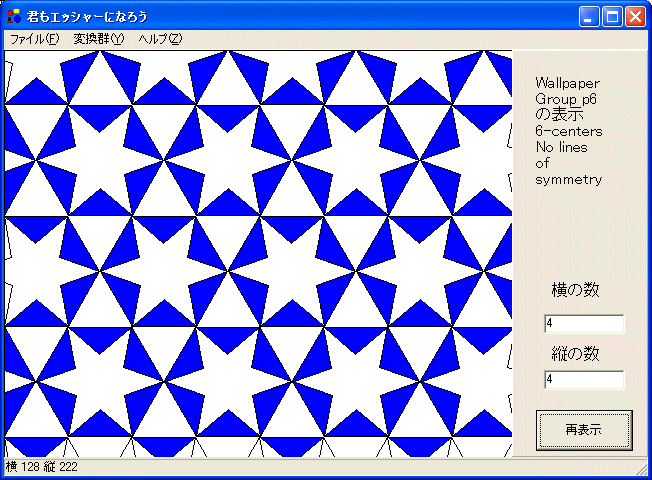Click the 再表示 redisplay button
The image size is (652, 480).
point(584,430)
